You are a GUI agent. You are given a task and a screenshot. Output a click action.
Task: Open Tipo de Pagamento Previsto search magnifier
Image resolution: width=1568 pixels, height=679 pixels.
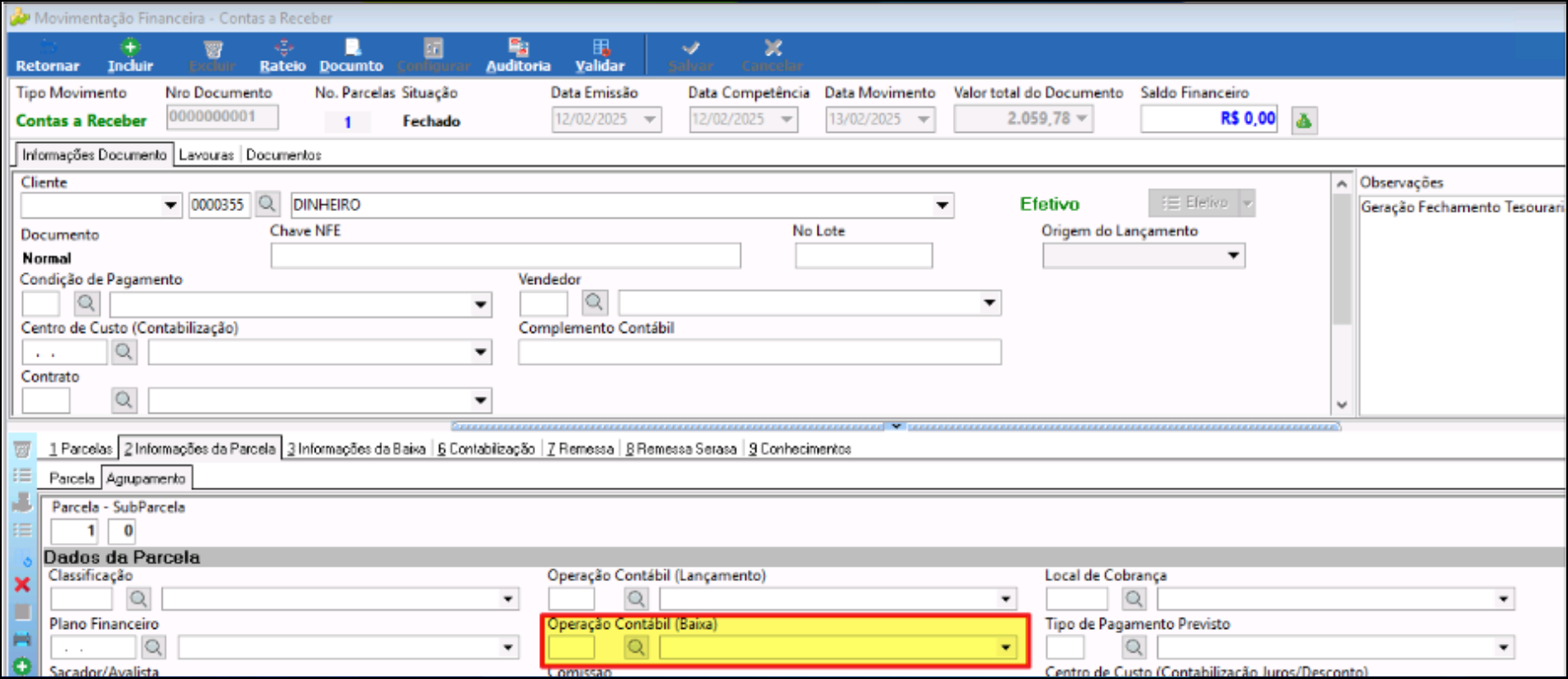click(1133, 648)
